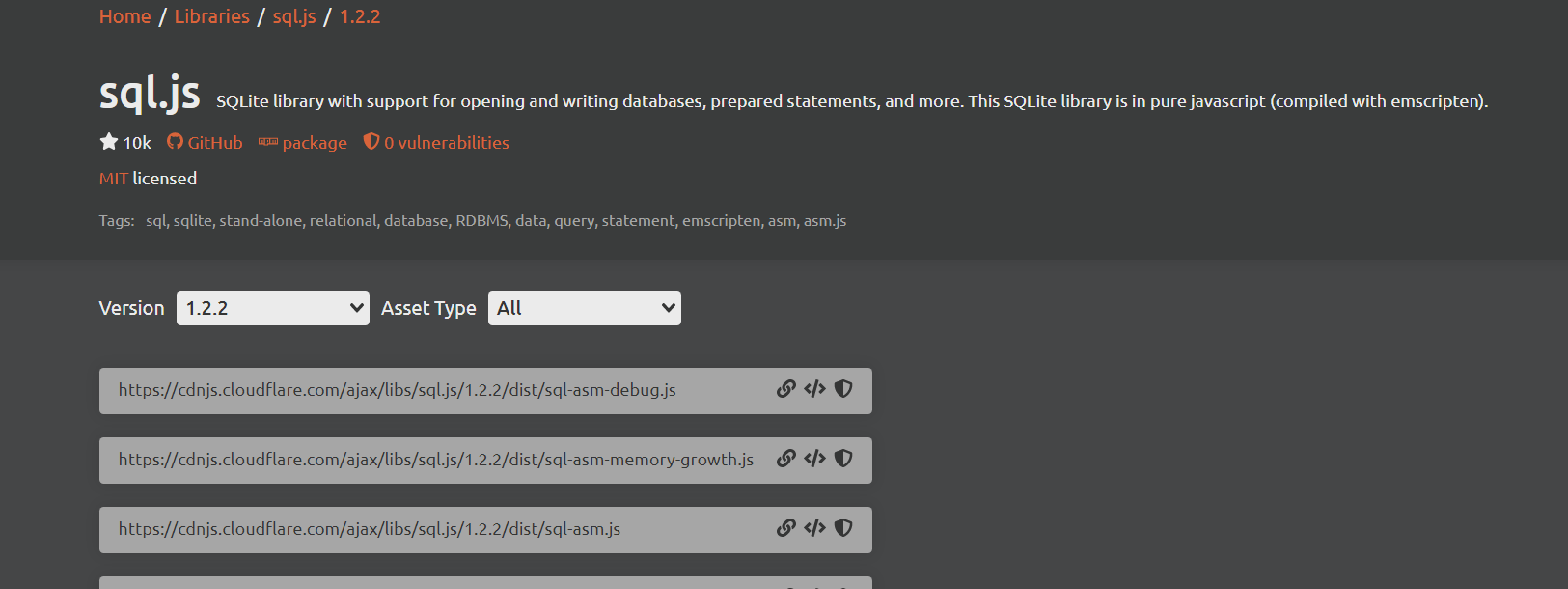Screen dimensions: 1568x589
Task: Click sql.js breadcrumb link
Action: 294,16
